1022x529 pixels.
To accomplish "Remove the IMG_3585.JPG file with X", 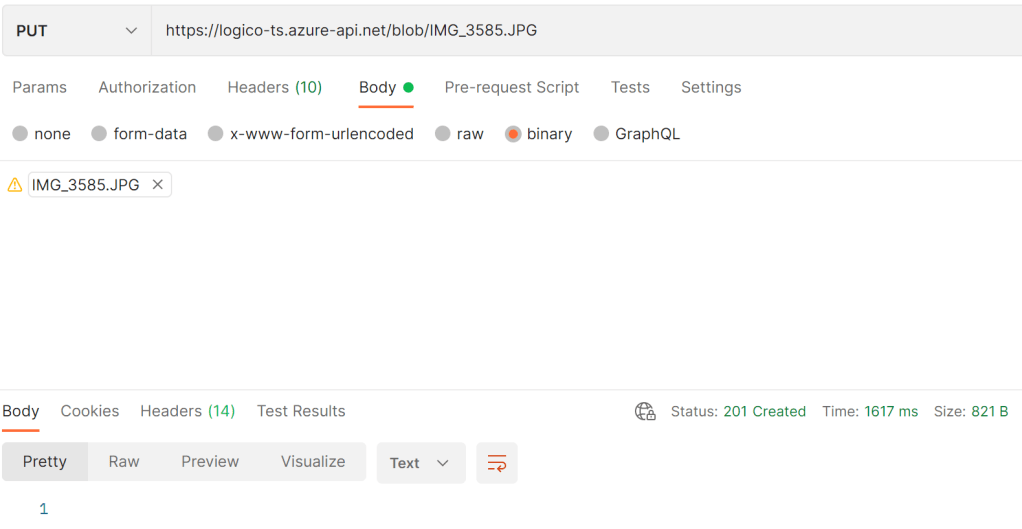I will click(157, 185).
